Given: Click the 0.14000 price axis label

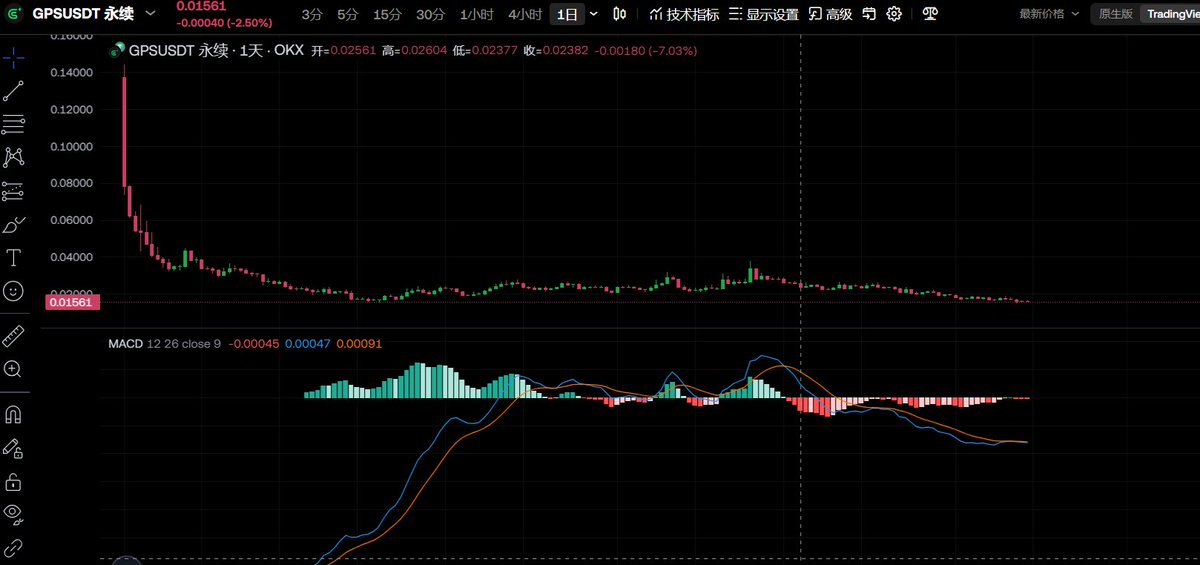Looking at the screenshot, I should 72,73.
